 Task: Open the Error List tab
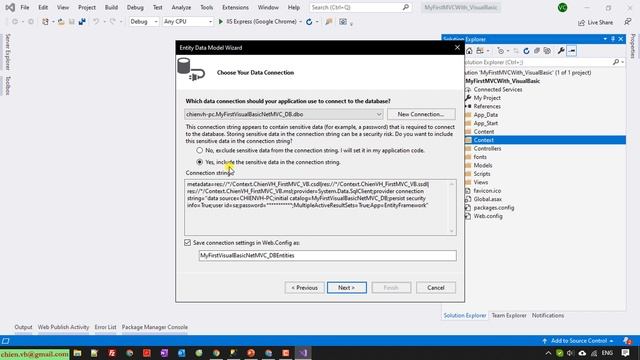pos(105,327)
